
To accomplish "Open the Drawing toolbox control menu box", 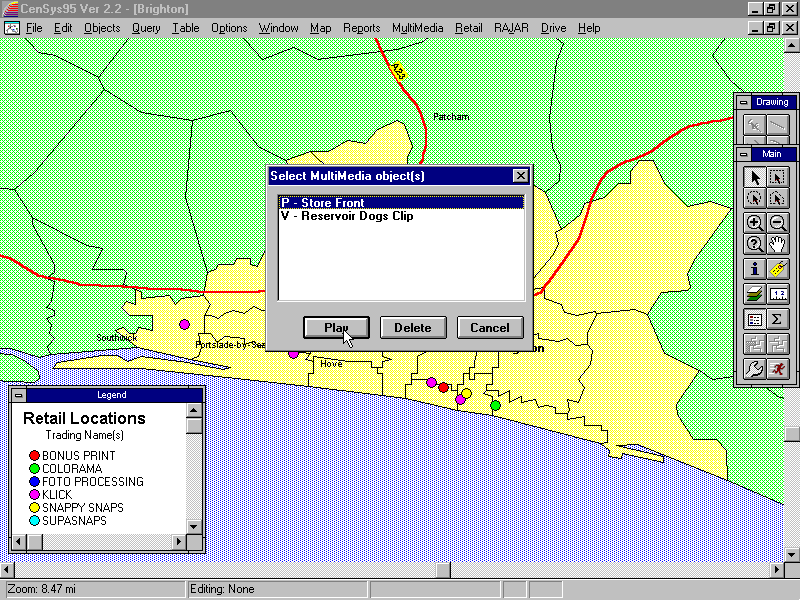I will tap(743, 102).
